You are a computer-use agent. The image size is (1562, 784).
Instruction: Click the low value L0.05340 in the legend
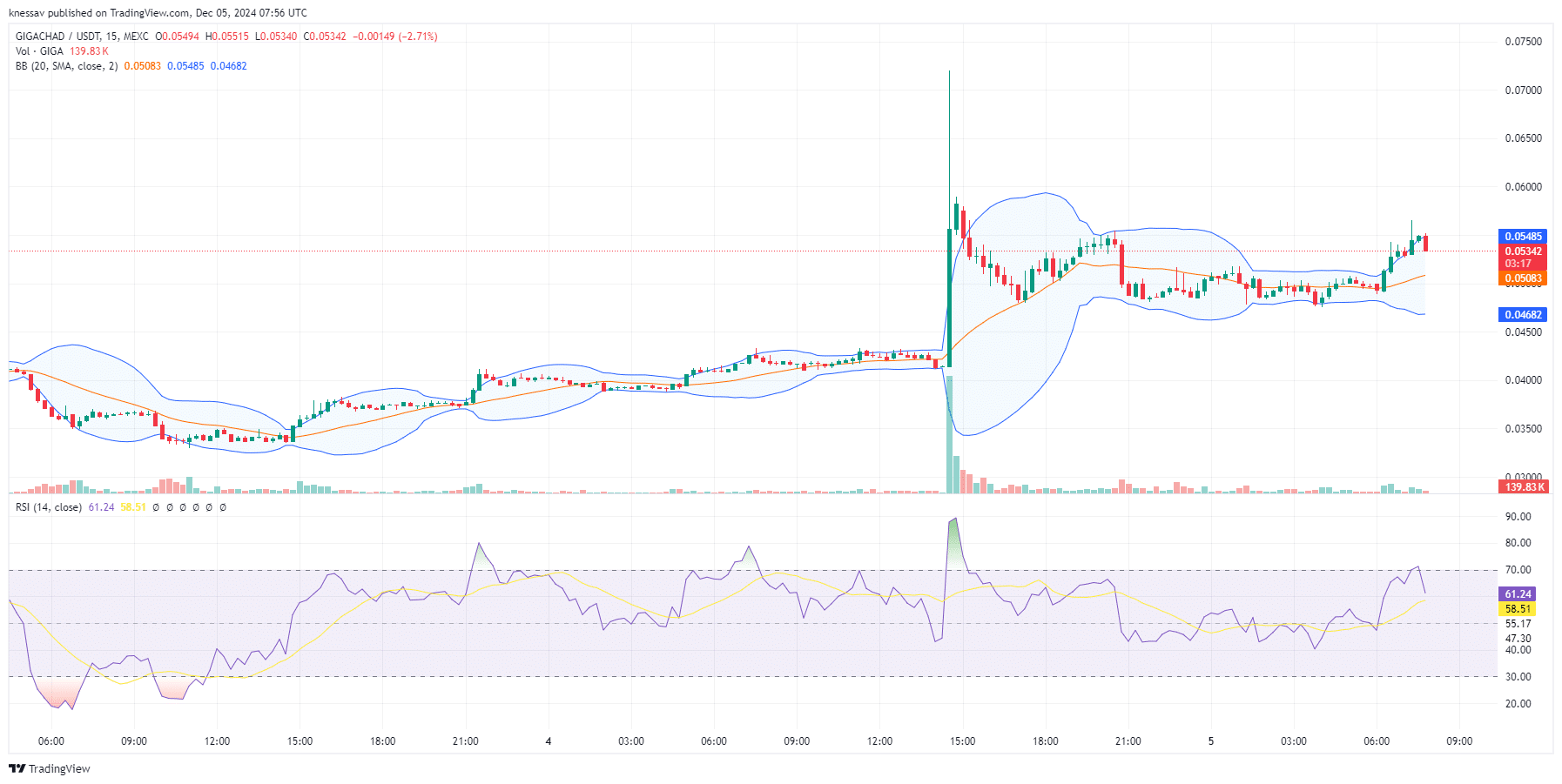[275, 37]
